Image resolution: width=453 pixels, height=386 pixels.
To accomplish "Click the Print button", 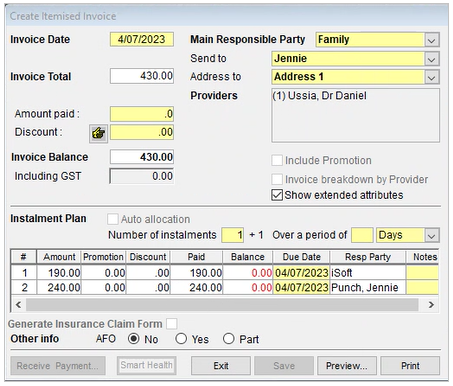I will point(410,366).
